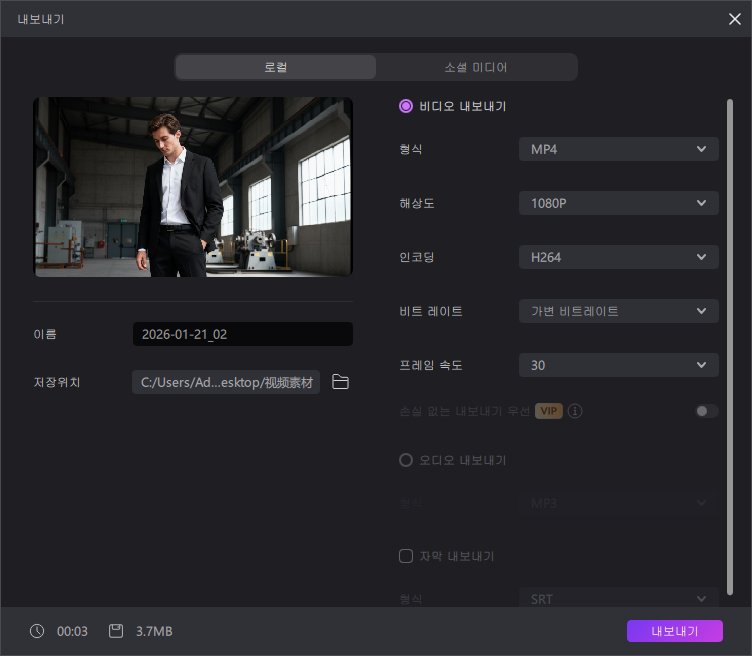Open the audio format MP3 dropdown

619,503
